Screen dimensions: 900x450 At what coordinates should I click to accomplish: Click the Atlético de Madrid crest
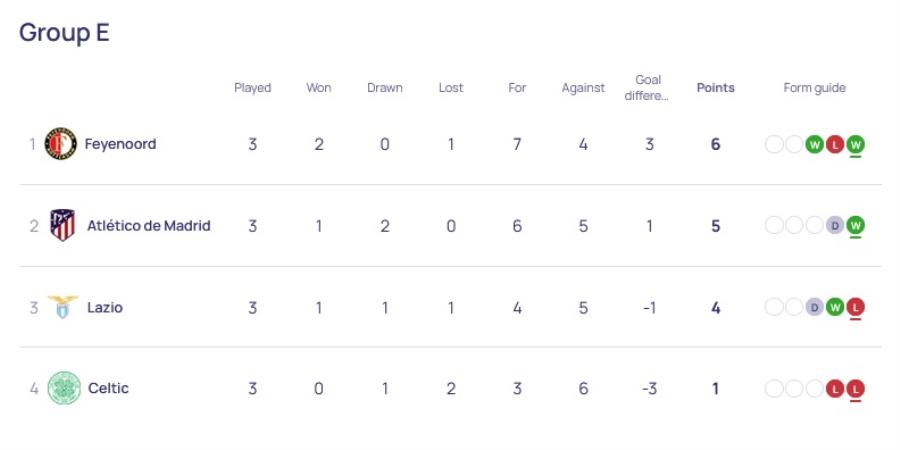coord(63,225)
